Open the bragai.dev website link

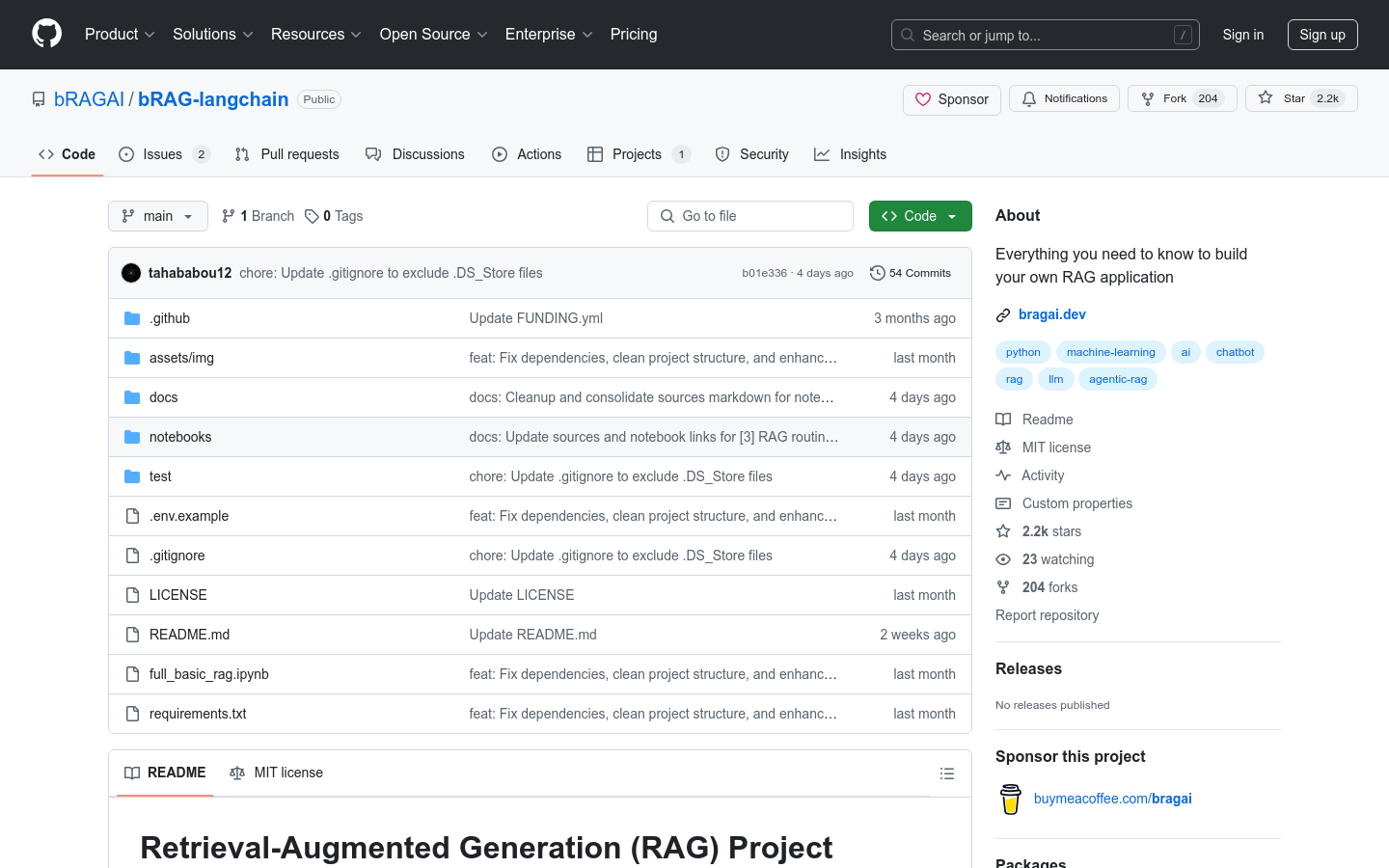(1051, 314)
